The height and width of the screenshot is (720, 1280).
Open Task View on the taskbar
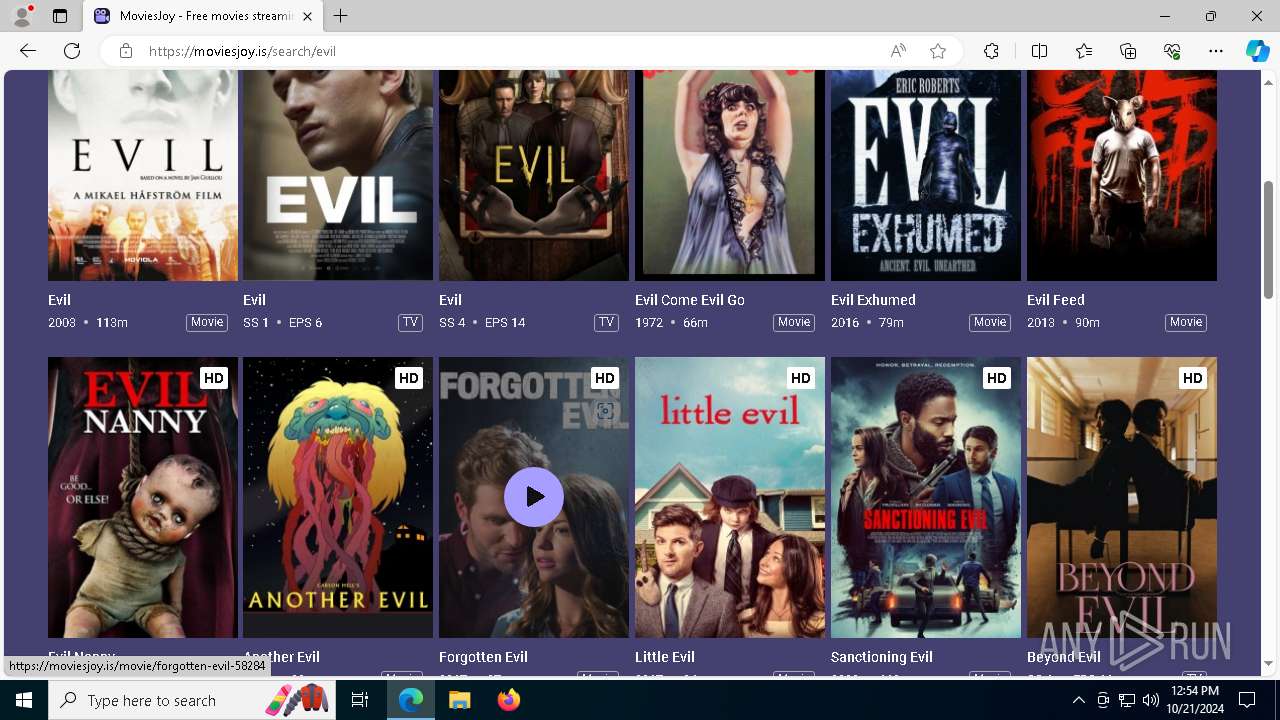coord(360,700)
